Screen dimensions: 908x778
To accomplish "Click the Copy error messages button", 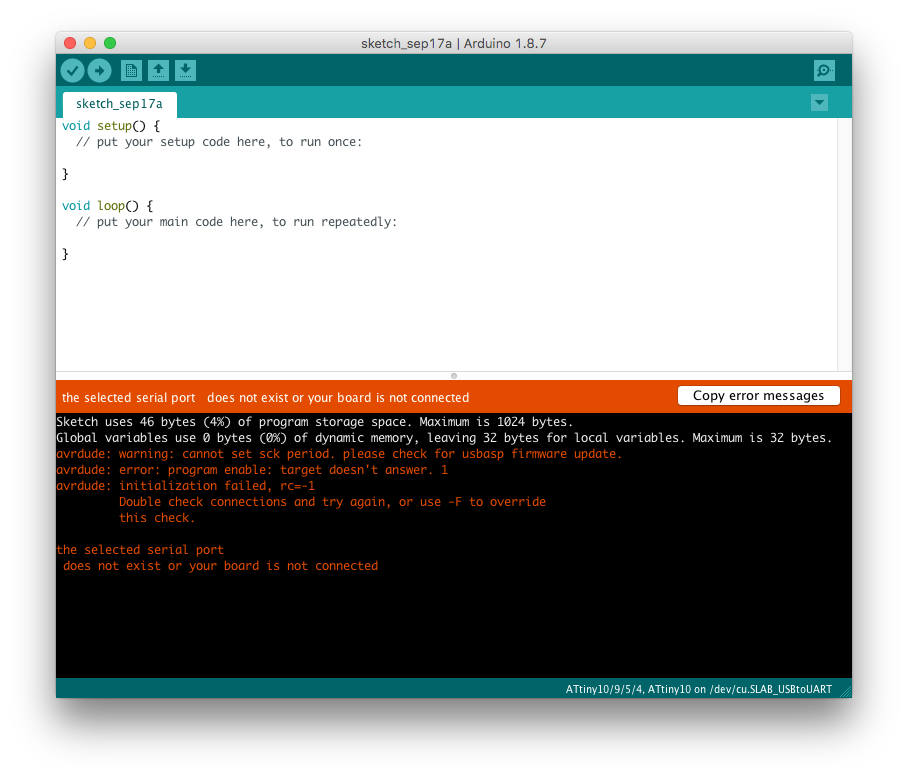I will (758, 396).
